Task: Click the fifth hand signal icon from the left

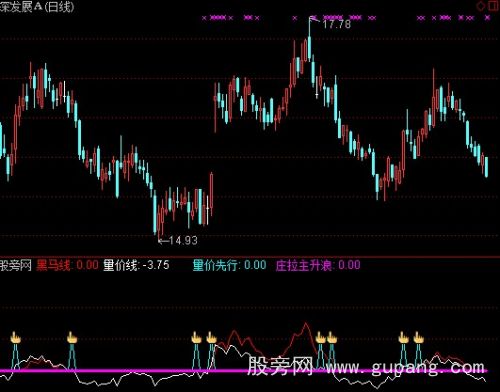Action: click(320, 338)
